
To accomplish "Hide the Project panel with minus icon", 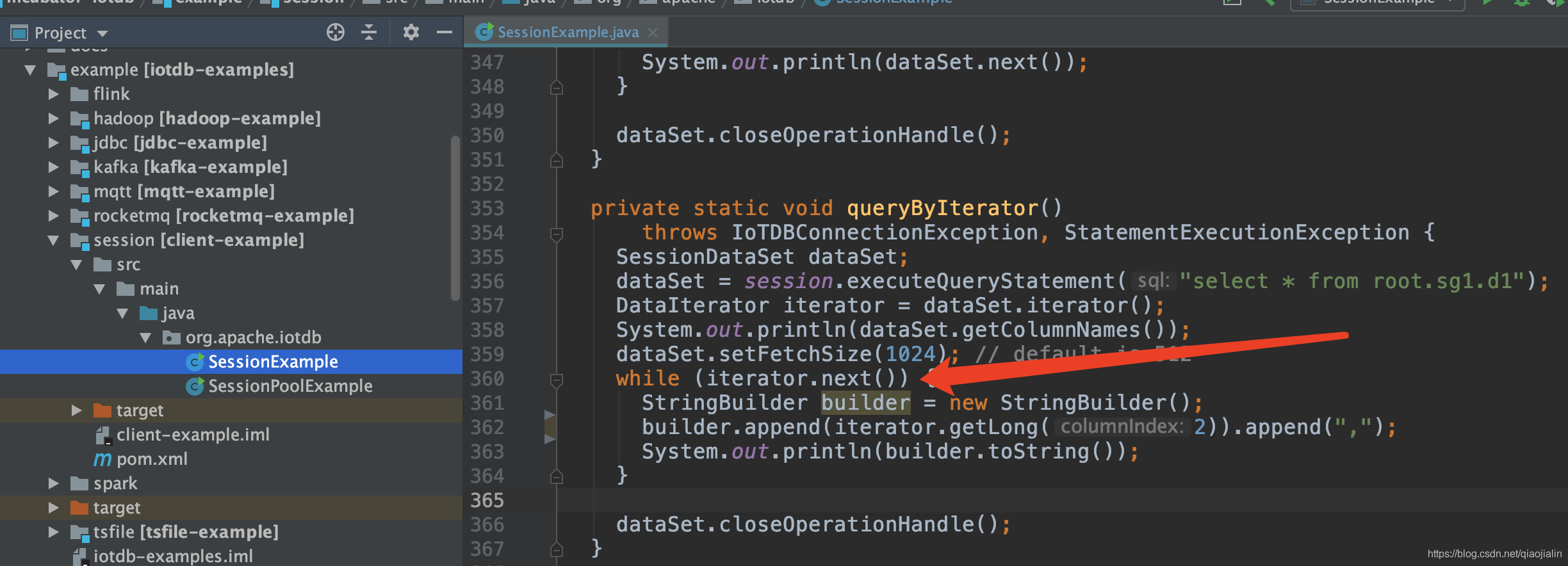I will pyautogui.click(x=445, y=32).
